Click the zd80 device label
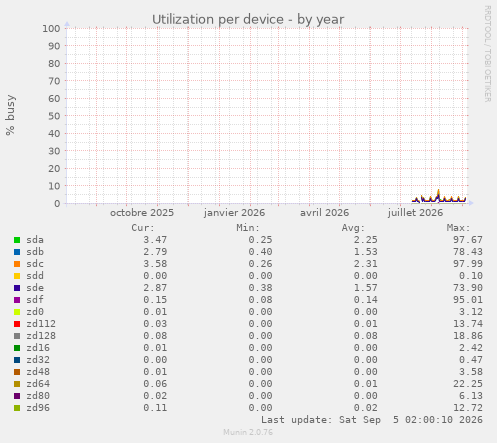 pos(38,396)
